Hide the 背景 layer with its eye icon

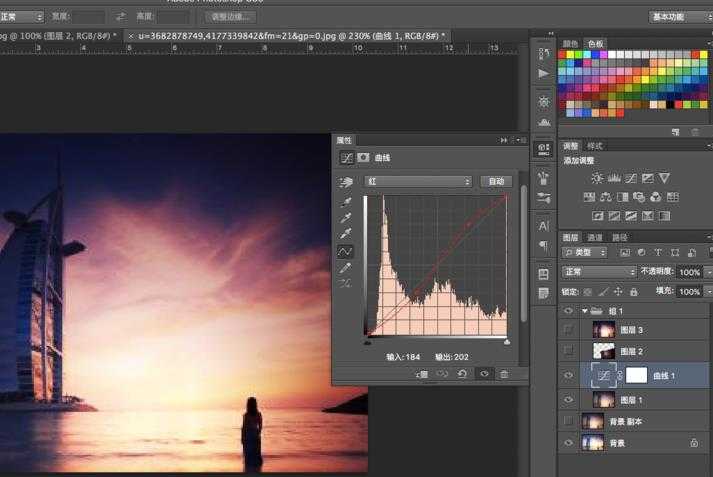click(x=568, y=443)
